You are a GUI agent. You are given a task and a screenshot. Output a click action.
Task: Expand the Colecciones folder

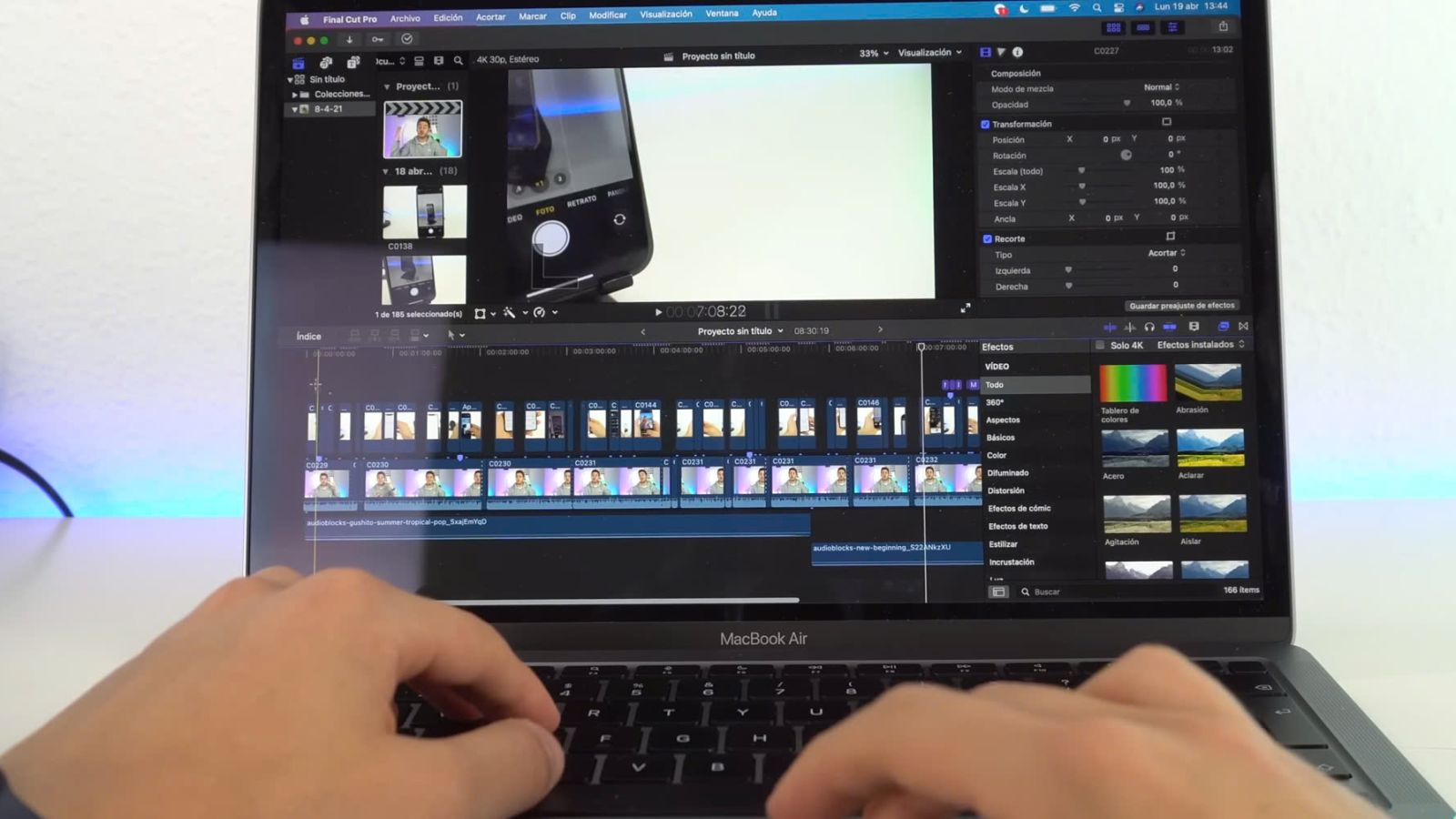tap(294, 95)
